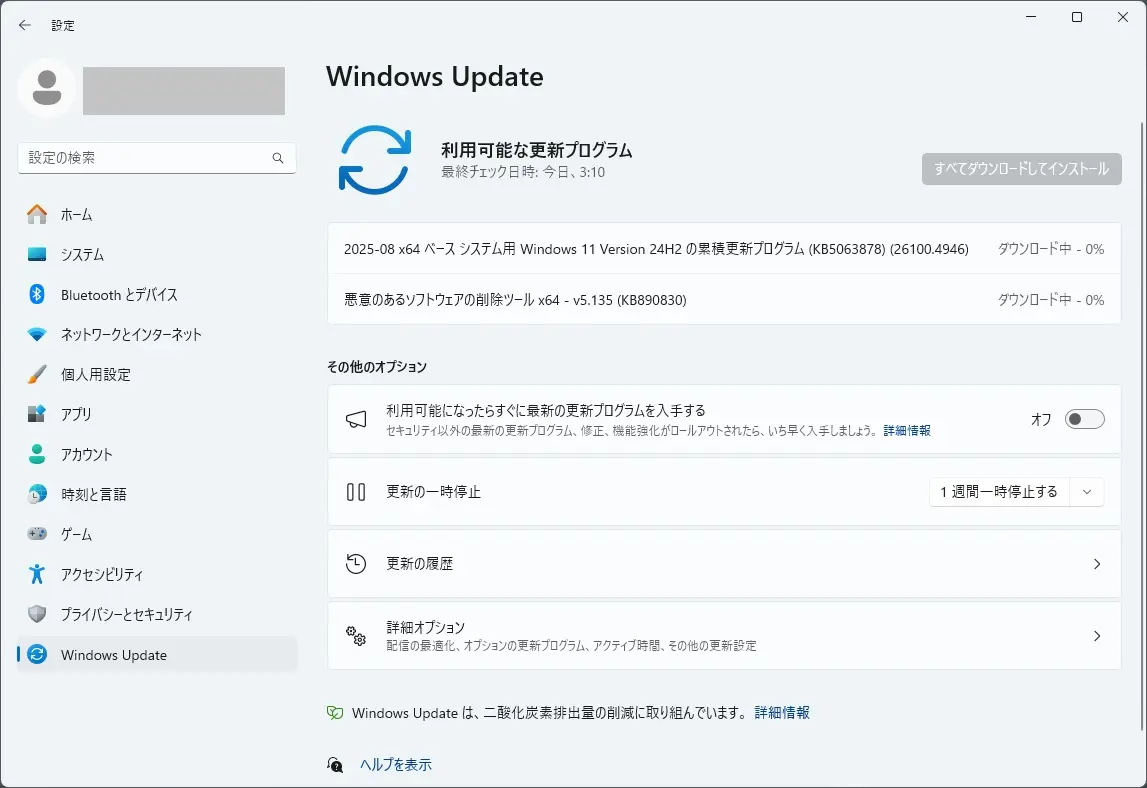
Task: Select the アプリ category
Action: (157, 414)
